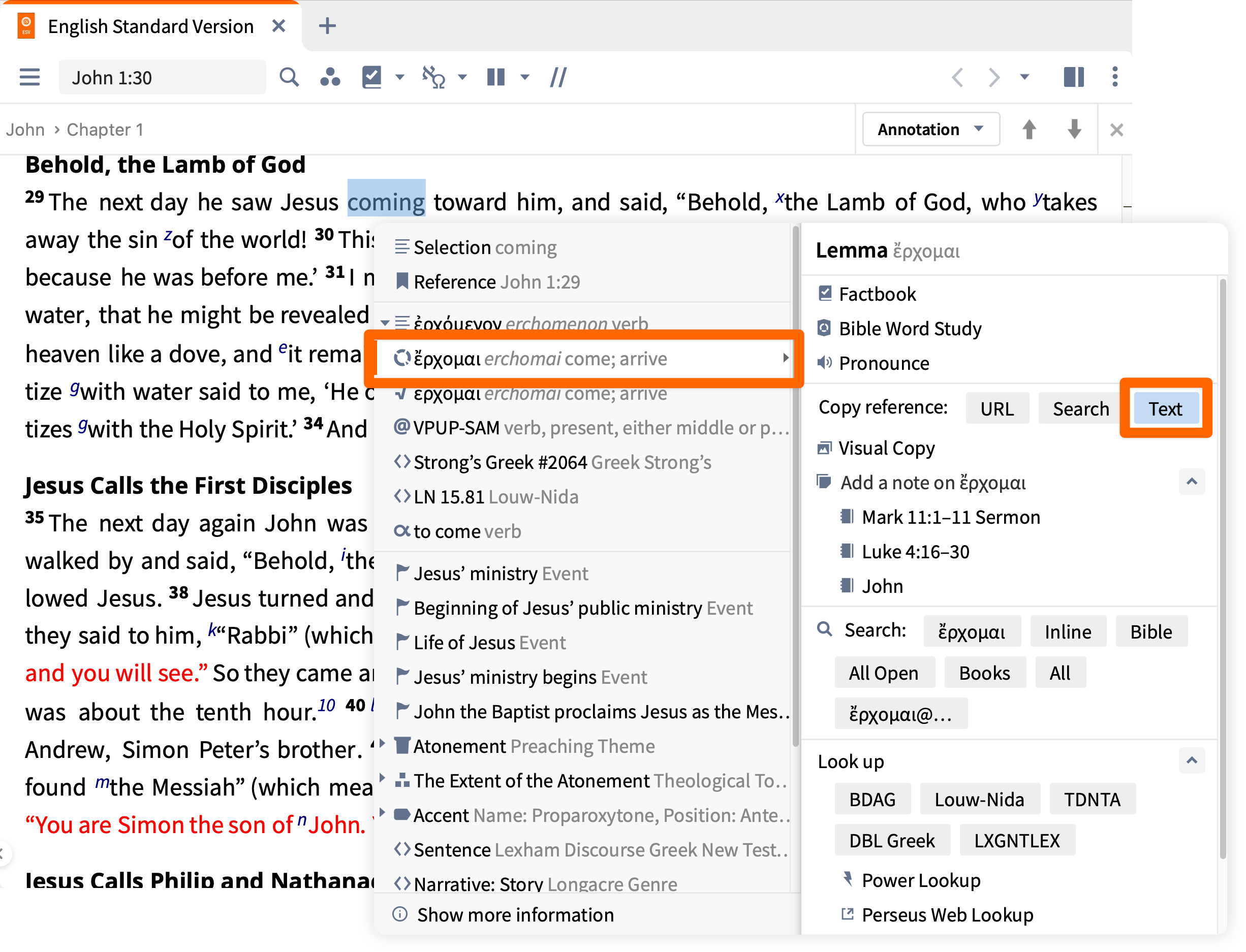Expand the Atonement Preaching Theme

pos(383,743)
